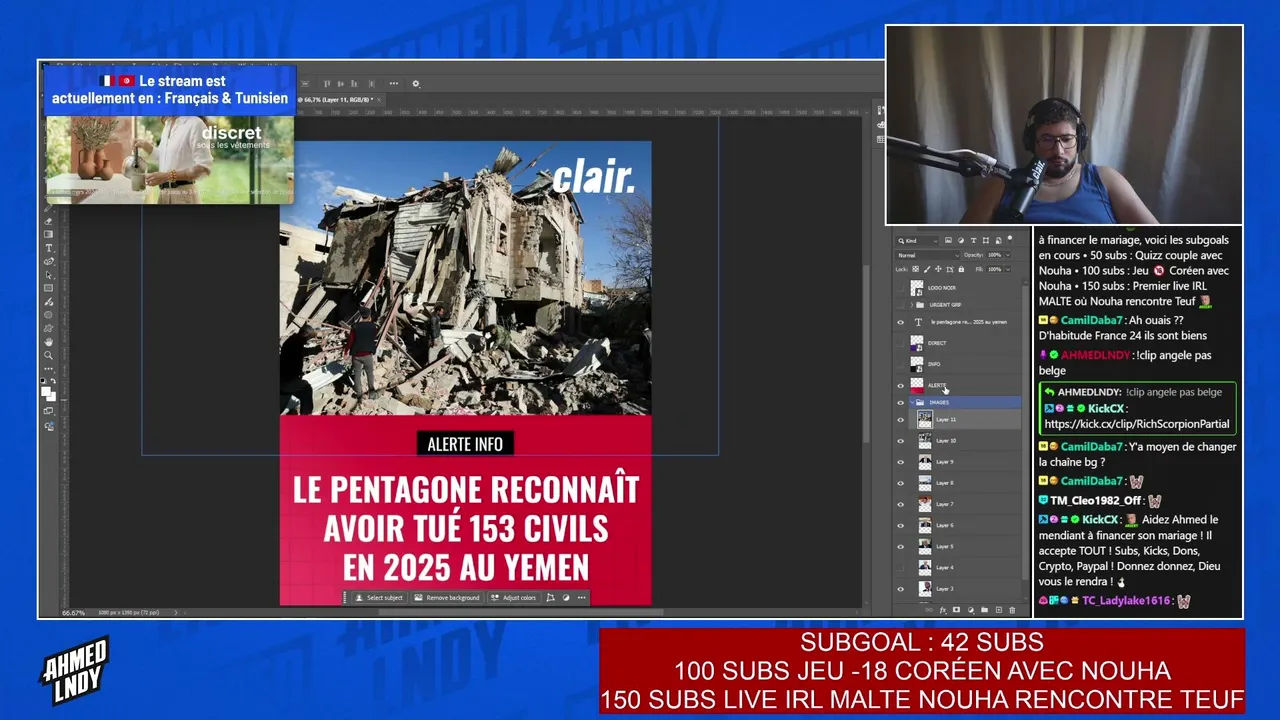
Task: Open the fx layer style menu
Action: tap(943, 609)
